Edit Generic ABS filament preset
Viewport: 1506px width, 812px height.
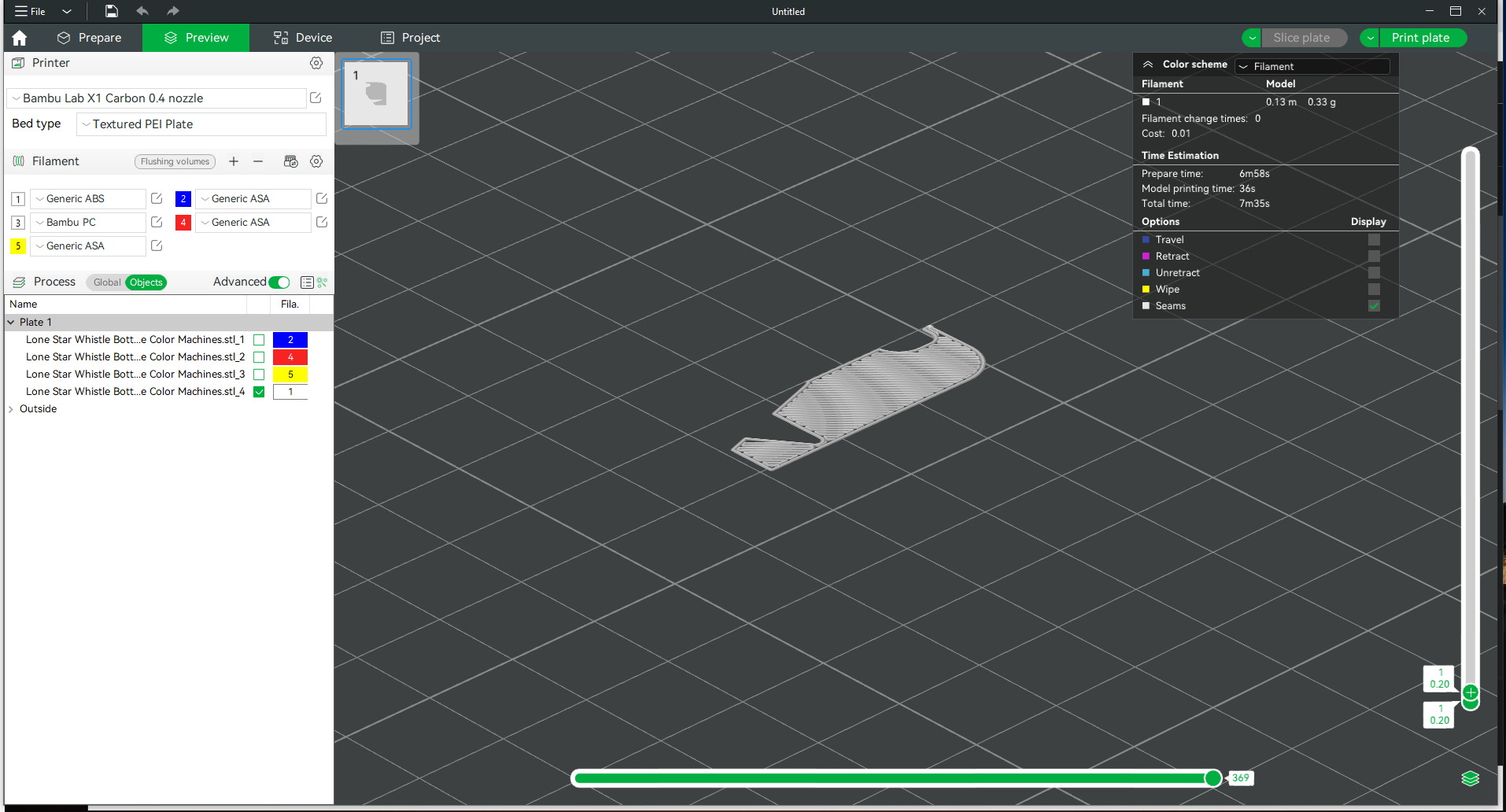[157, 199]
